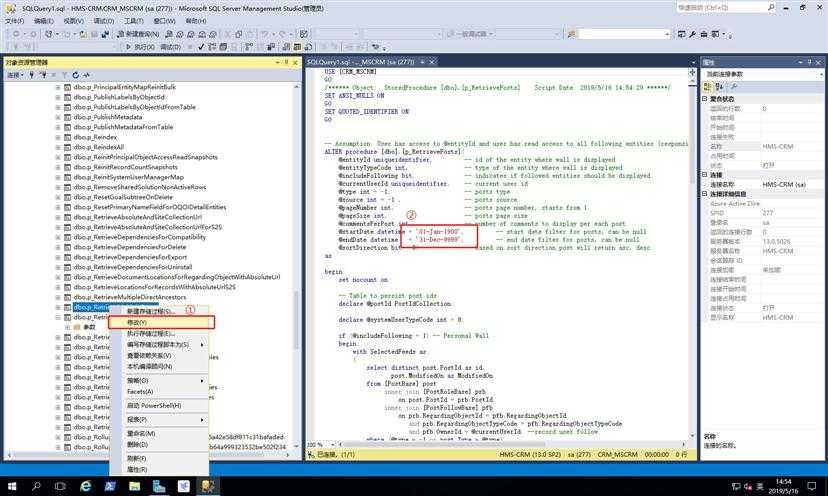The height and width of the screenshot is (496, 828).
Task: Select 删除(D) in the context menu
Action: [137, 444]
